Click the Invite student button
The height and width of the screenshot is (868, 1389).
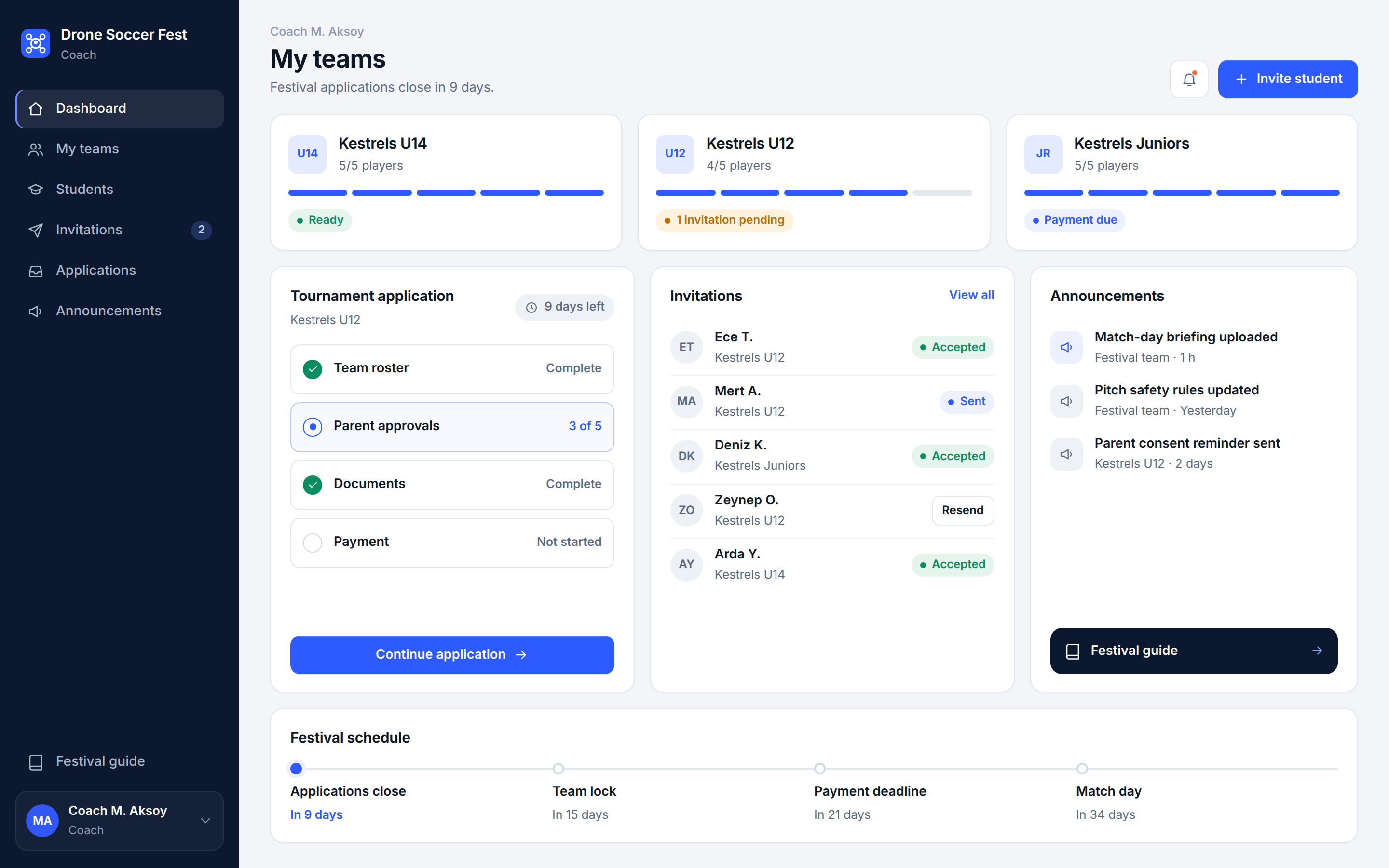(x=1287, y=79)
